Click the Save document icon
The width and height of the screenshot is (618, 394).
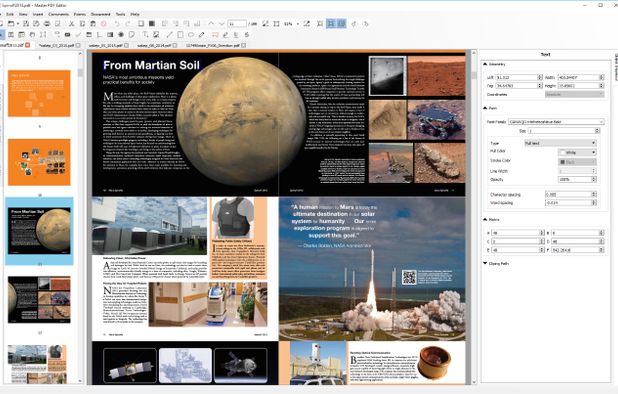tap(26, 24)
